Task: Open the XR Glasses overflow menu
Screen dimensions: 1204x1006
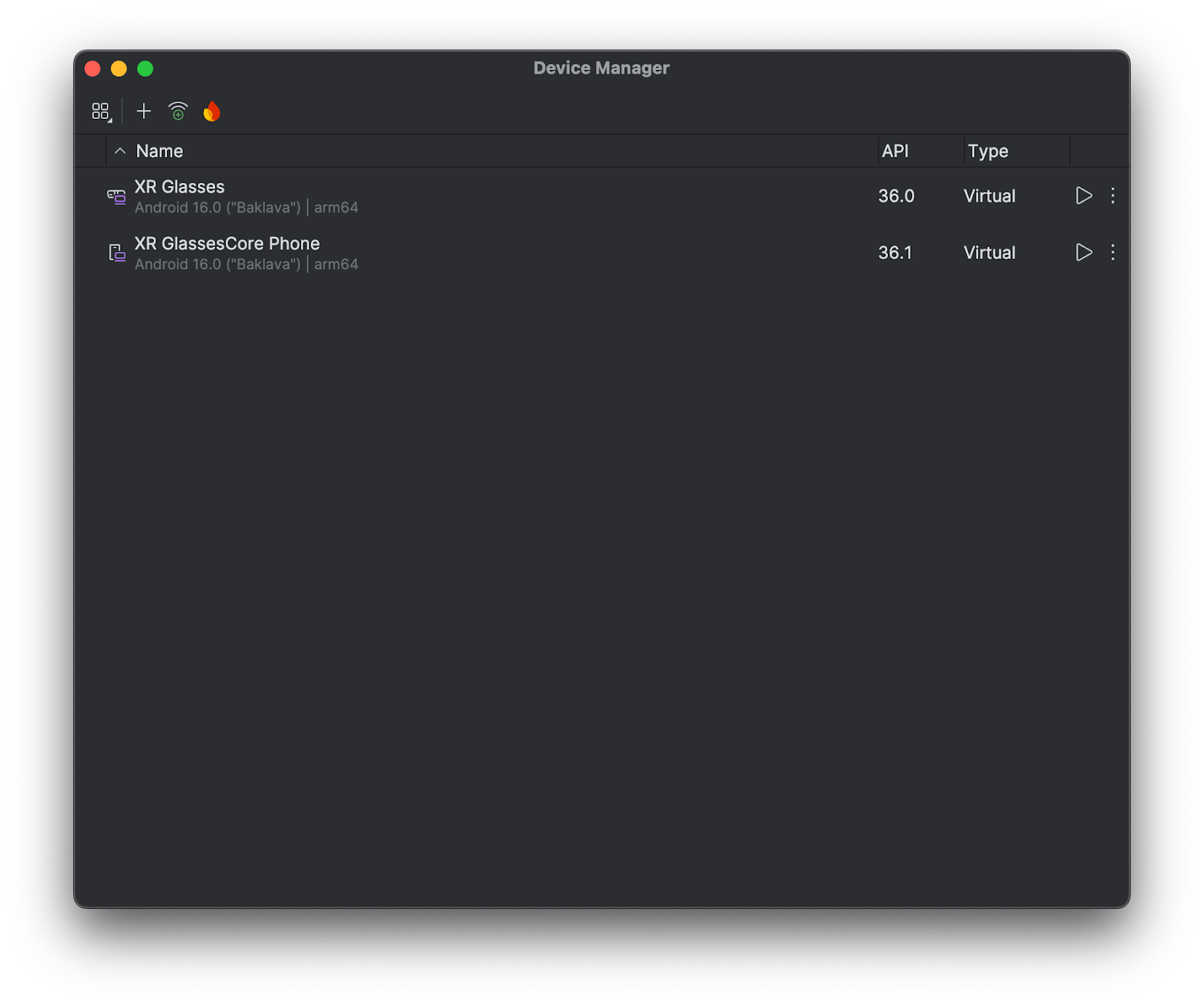Action: (x=1112, y=196)
